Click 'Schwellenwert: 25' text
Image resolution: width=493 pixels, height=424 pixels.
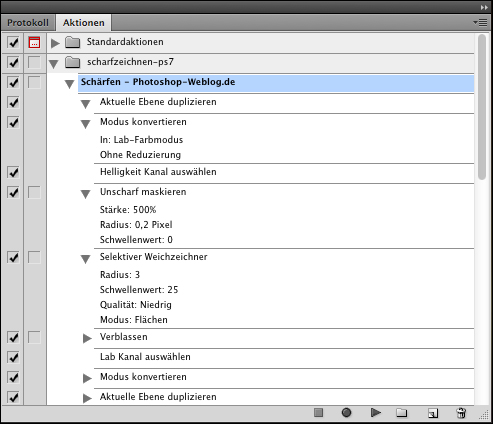click(x=139, y=290)
